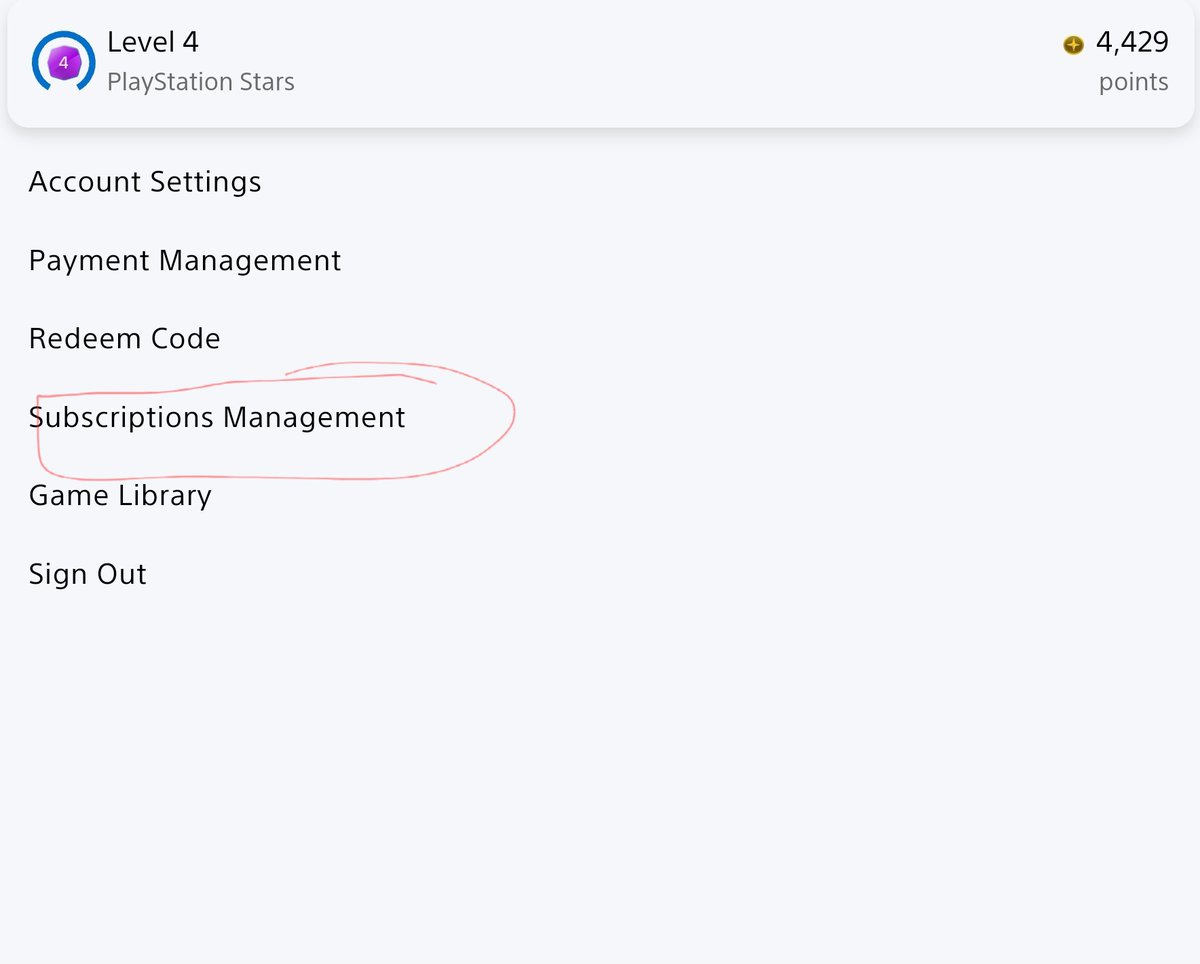Screen dimensions: 1200x964
Task: Open Account Settings
Action: [145, 182]
